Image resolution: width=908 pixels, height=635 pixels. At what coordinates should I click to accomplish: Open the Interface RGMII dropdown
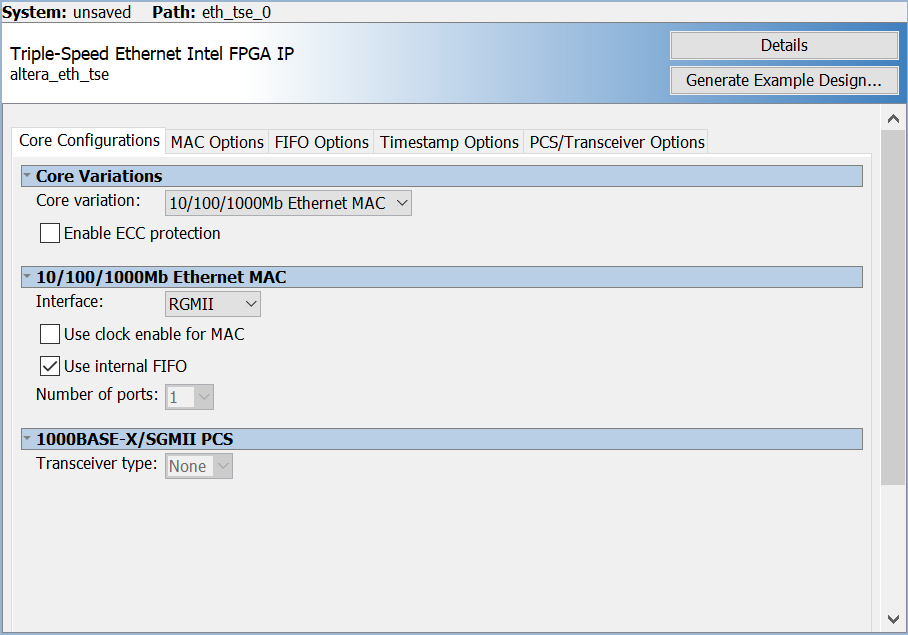click(x=213, y=304)
